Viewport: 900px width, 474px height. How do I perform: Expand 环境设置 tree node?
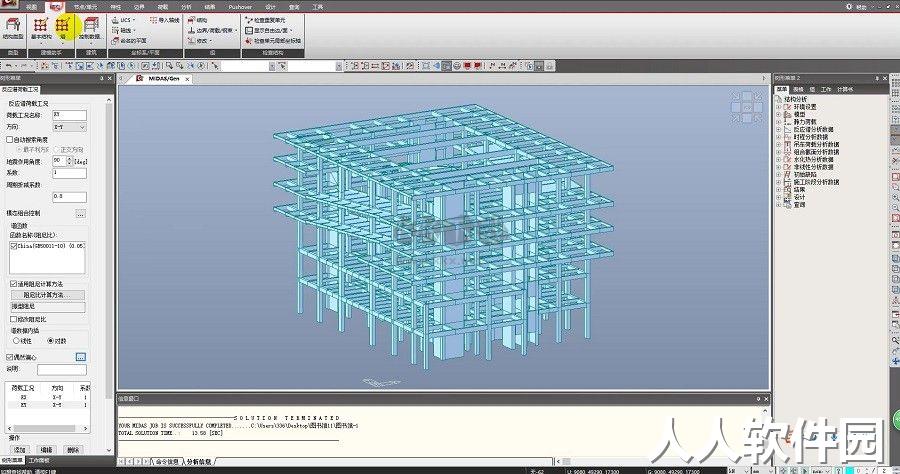click(779, 107)
